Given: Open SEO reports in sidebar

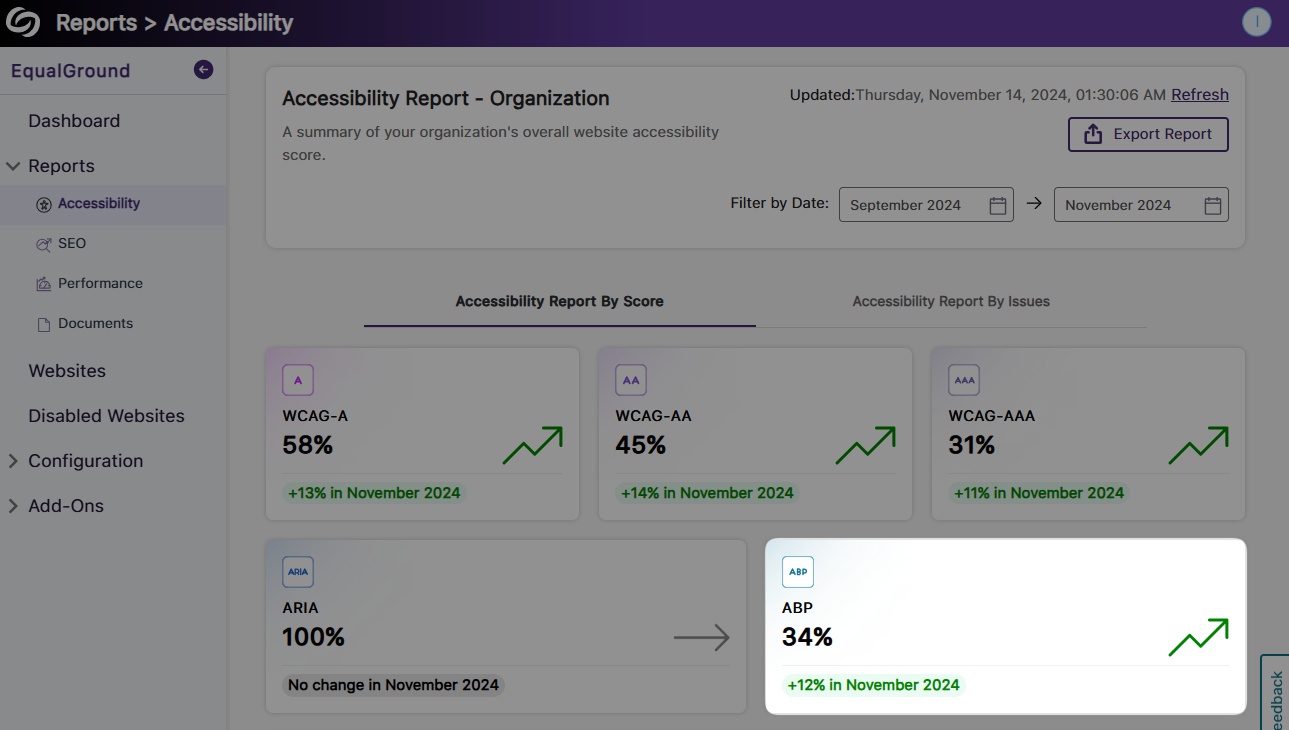Looking at the screenshot, I should (x=71, y=243).
